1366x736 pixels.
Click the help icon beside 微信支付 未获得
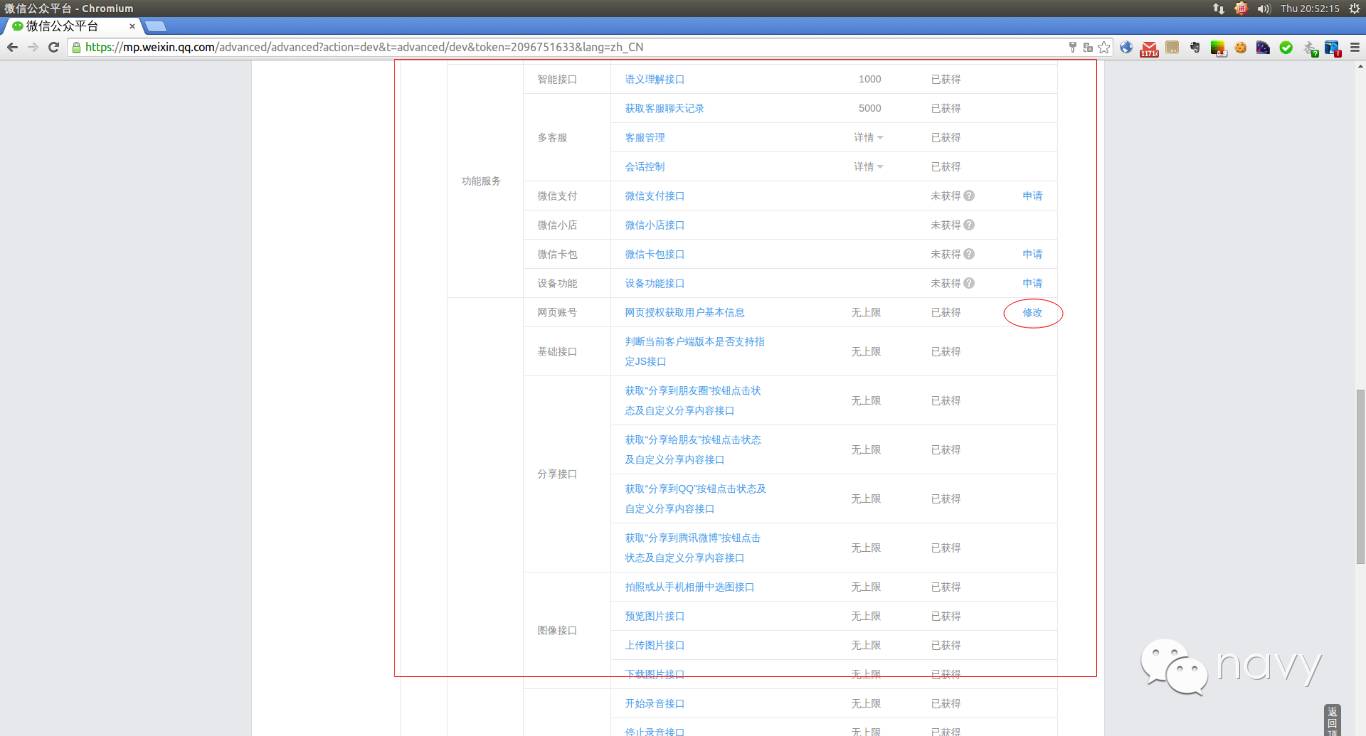point(969,196)
